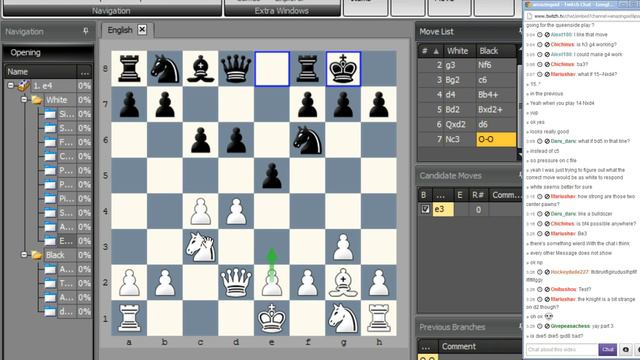Viewport: 640px width, 360px height.
Task: Toggle the e3 candidate move checkbox
Action: (425, 209)
